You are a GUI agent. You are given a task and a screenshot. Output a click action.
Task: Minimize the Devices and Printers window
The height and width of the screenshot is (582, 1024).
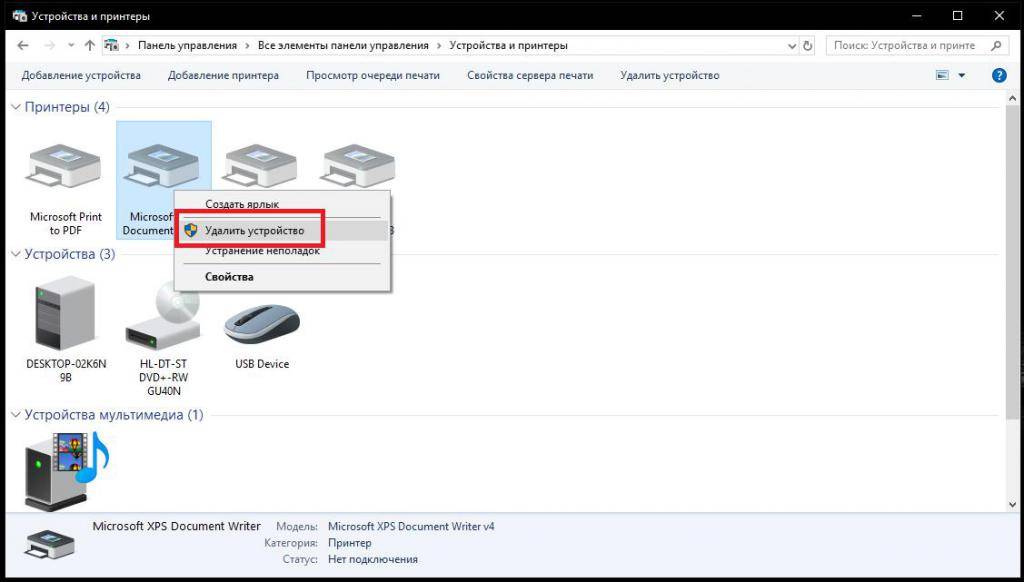(x=916, y=16)
